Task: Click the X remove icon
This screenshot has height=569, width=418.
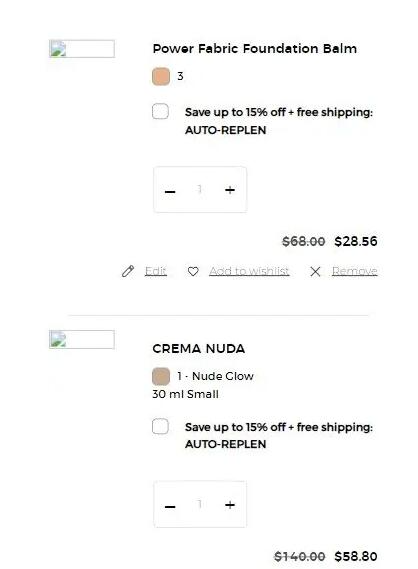Action: coord(315,271)
